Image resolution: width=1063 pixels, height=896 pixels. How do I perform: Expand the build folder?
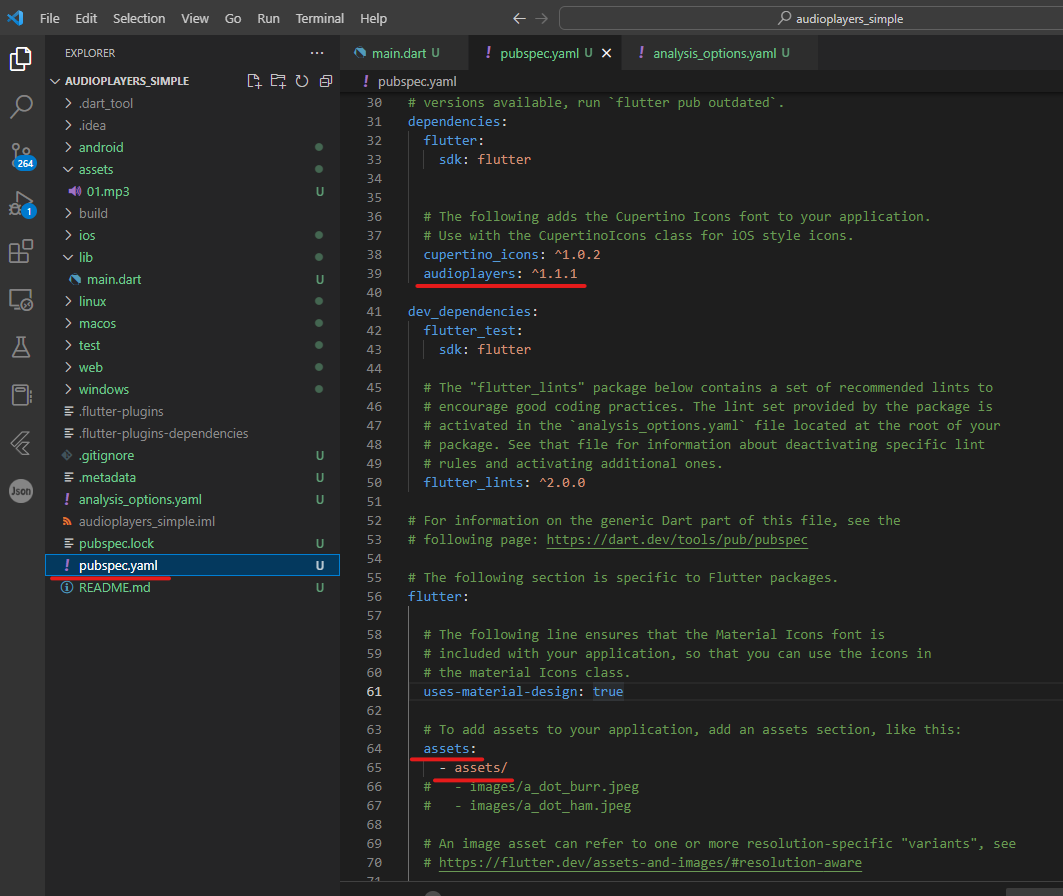tap(193, 213)
